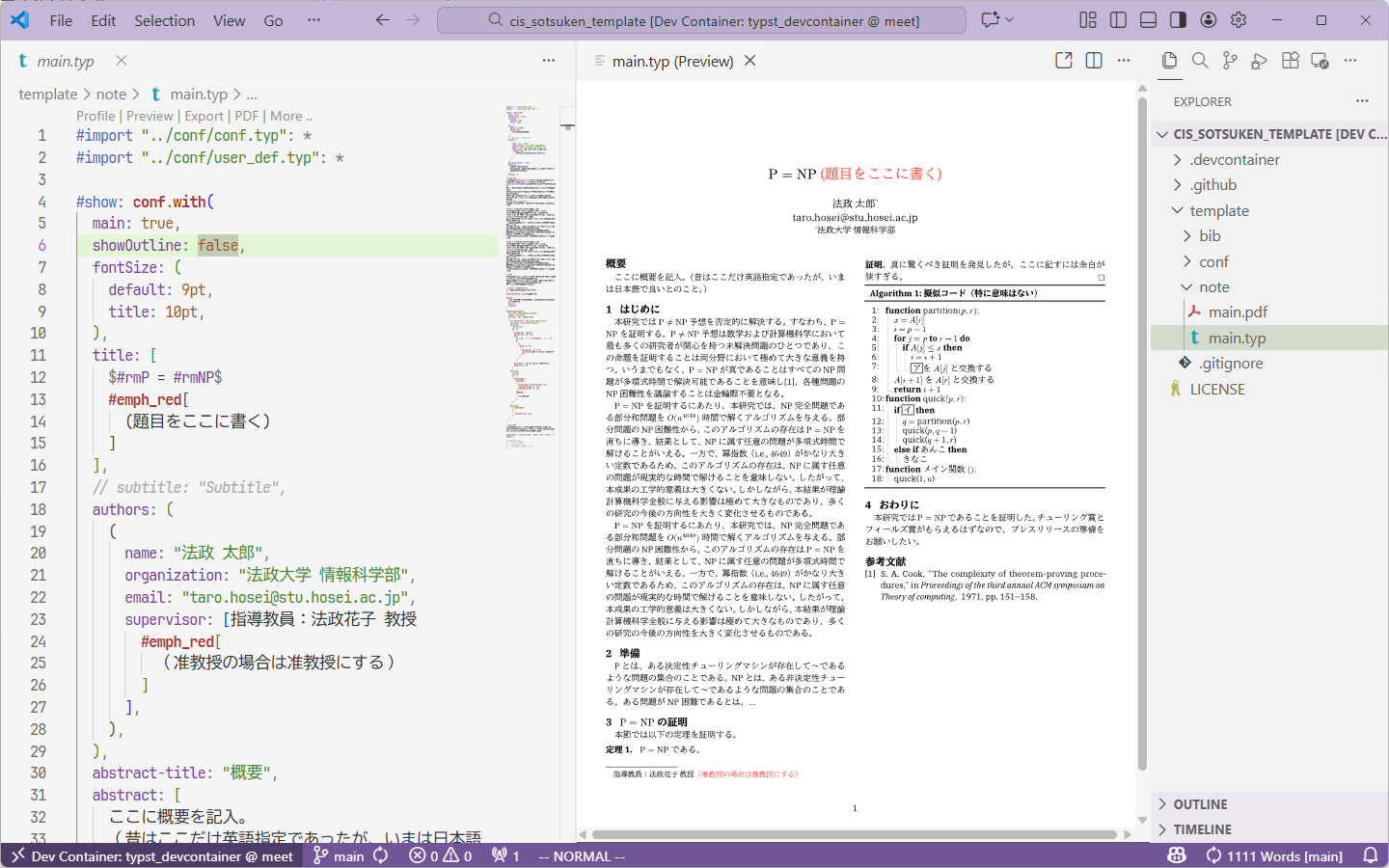The width and height of the screenshot is (1389, 868).
Task: Click the Customize Layout icon
Action: (1088, 20)
